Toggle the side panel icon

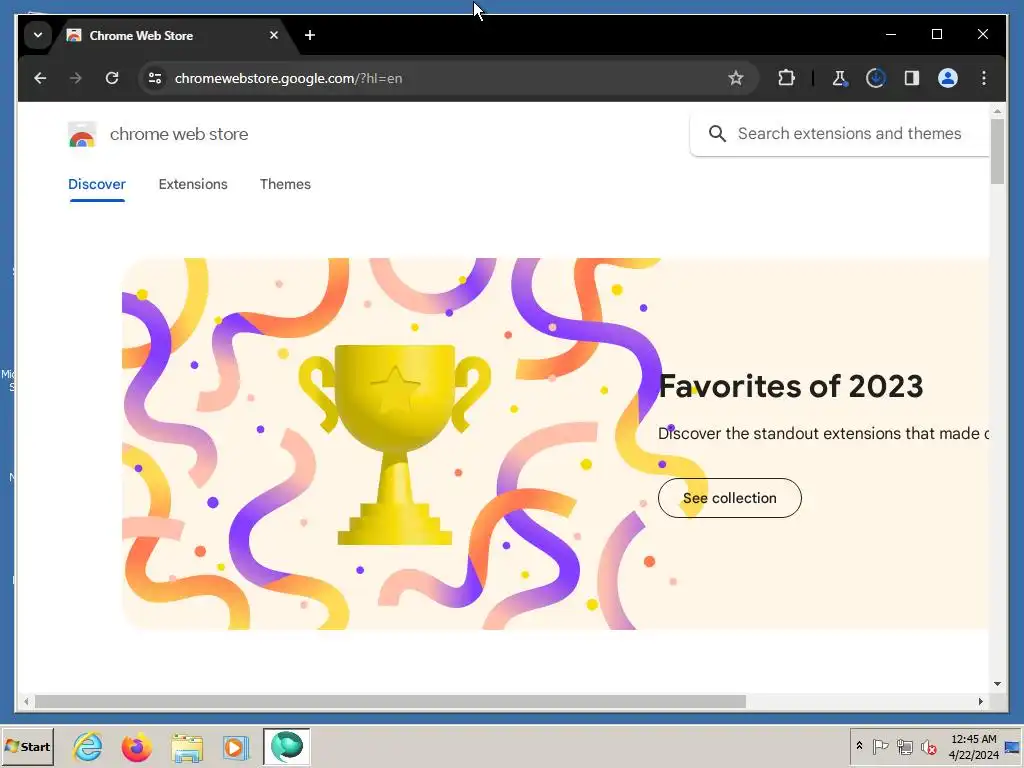point(912,78)
